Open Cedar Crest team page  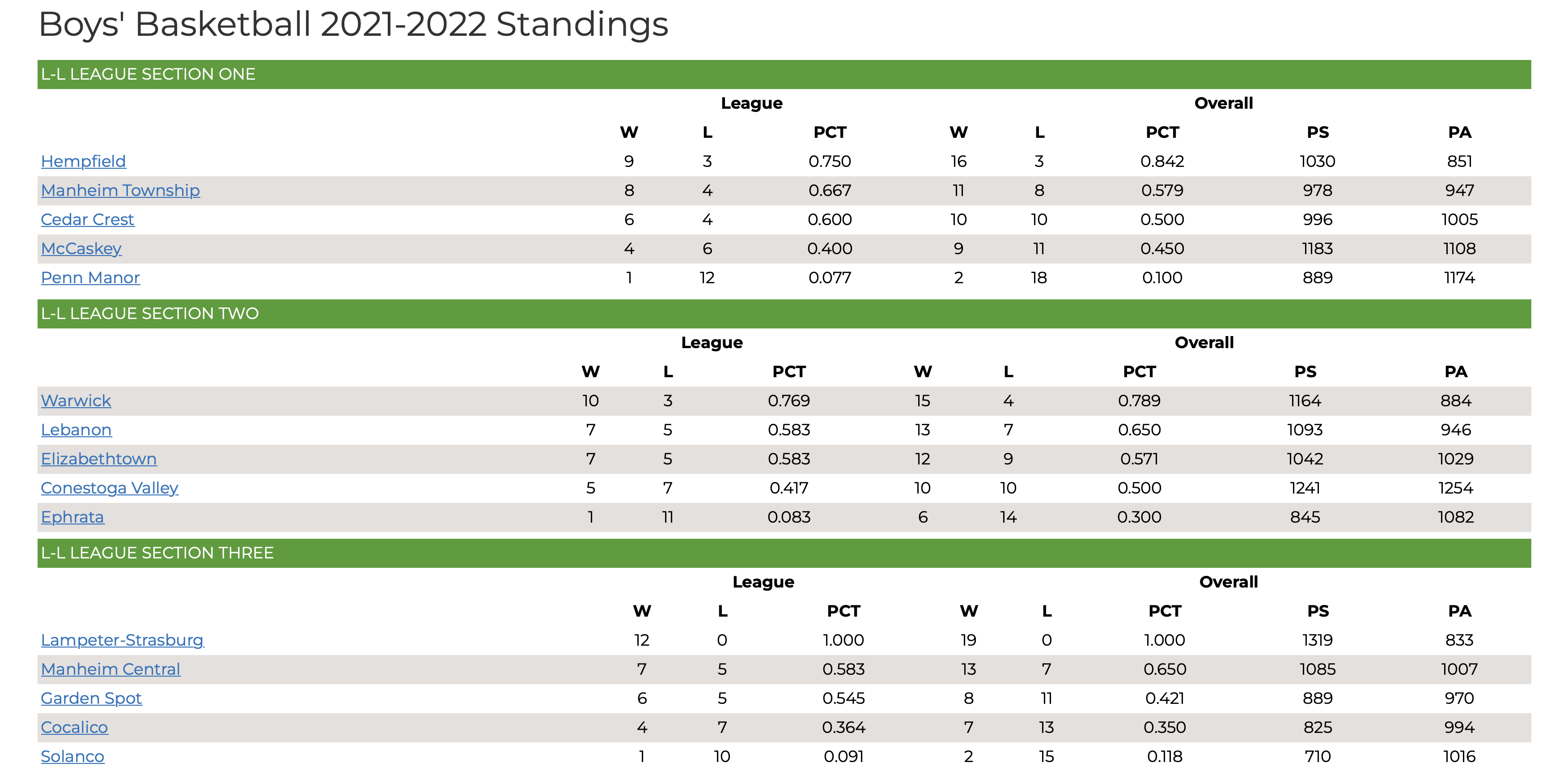click(x=87, y=220)
